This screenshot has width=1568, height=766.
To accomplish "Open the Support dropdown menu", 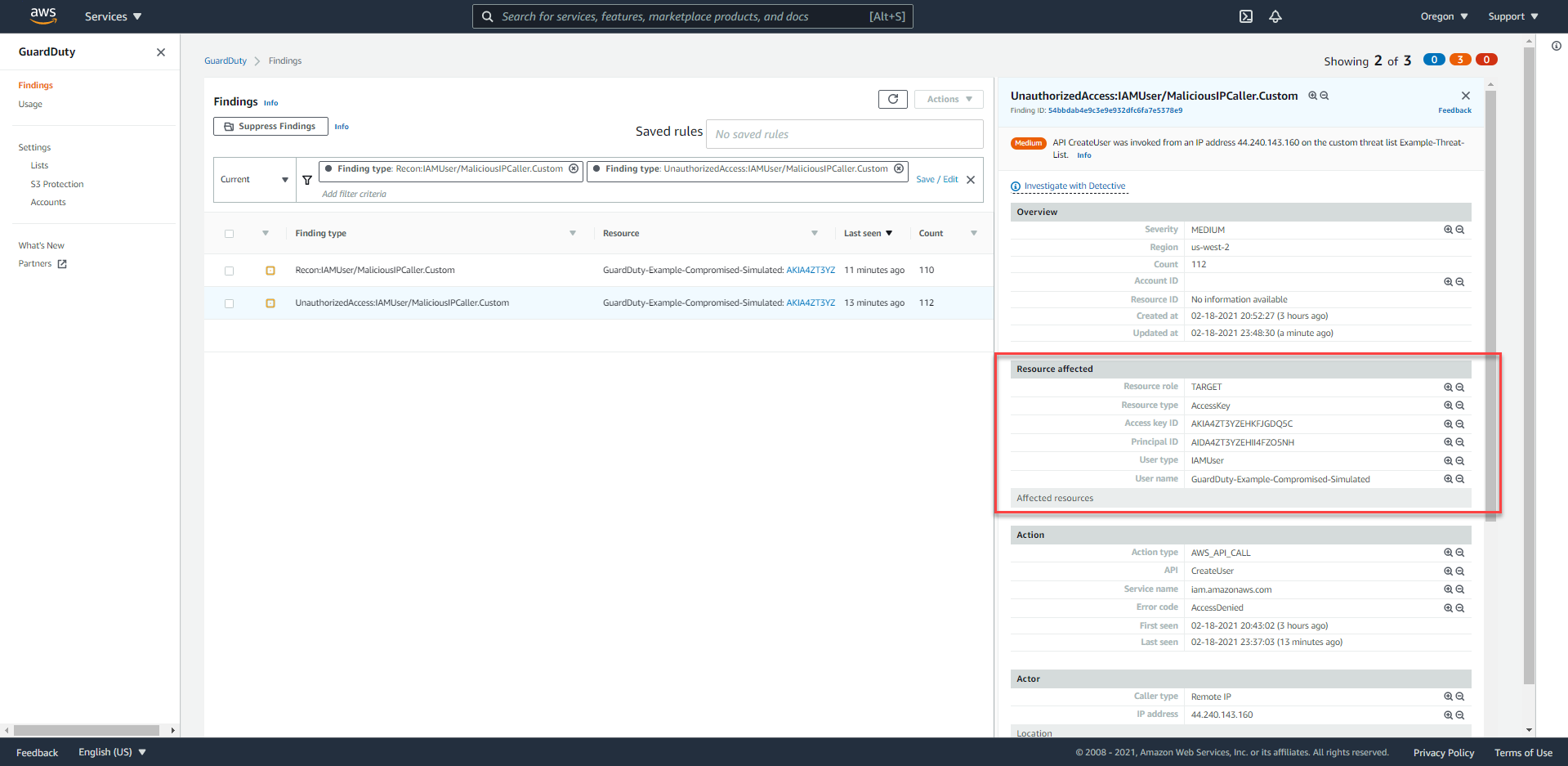I will tap(1513, 16).
